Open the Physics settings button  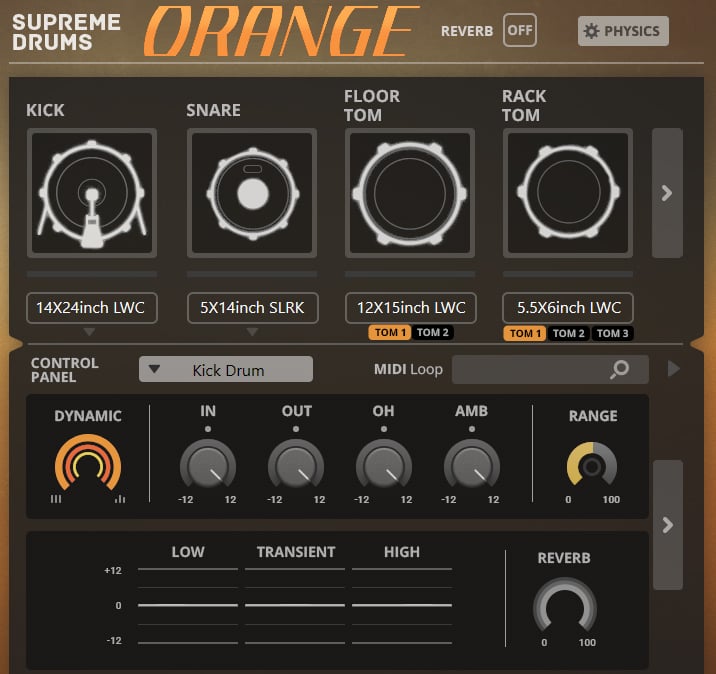tap(623, 31)
